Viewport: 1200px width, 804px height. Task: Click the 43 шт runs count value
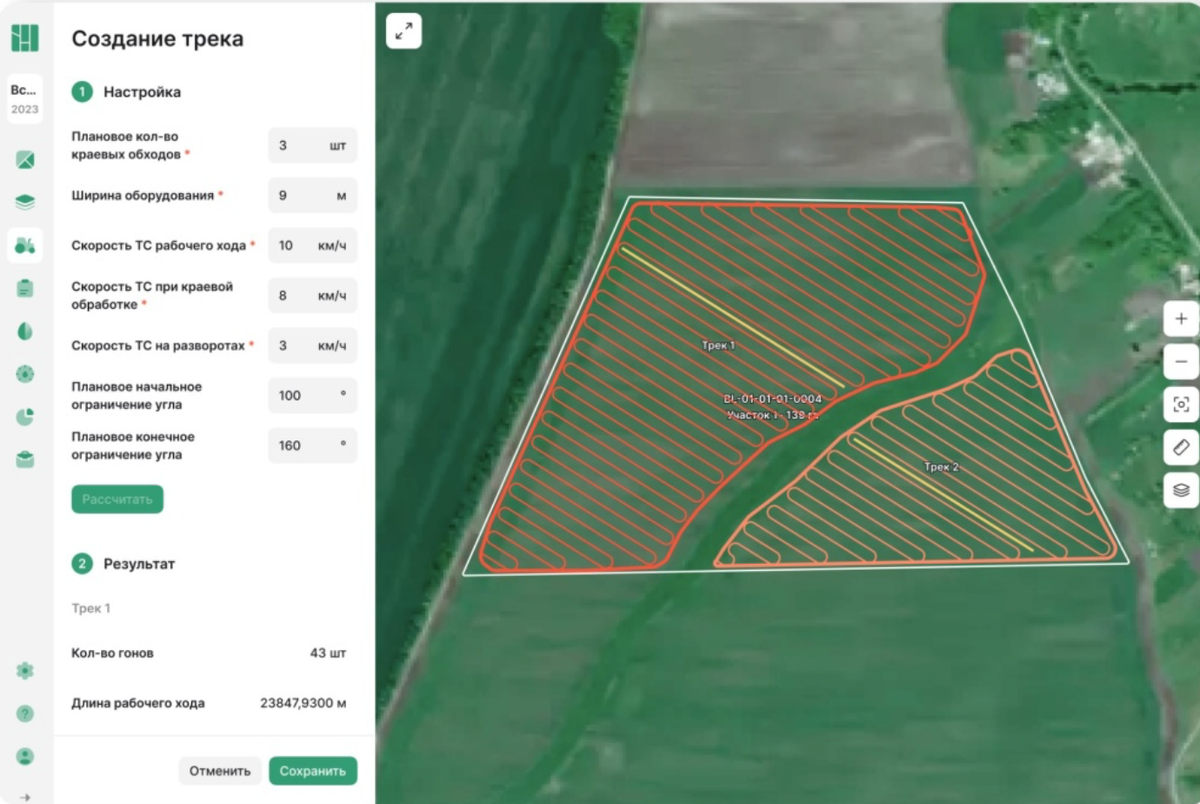pos(328,653)
